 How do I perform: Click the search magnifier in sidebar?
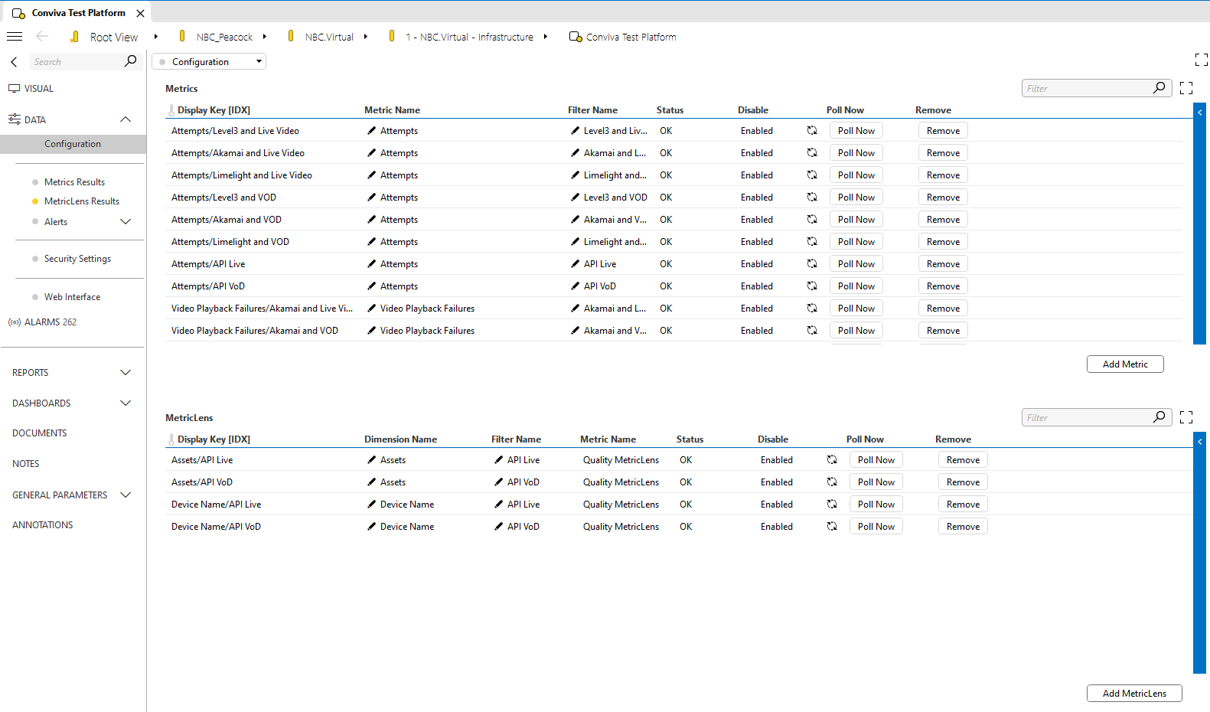130,61
